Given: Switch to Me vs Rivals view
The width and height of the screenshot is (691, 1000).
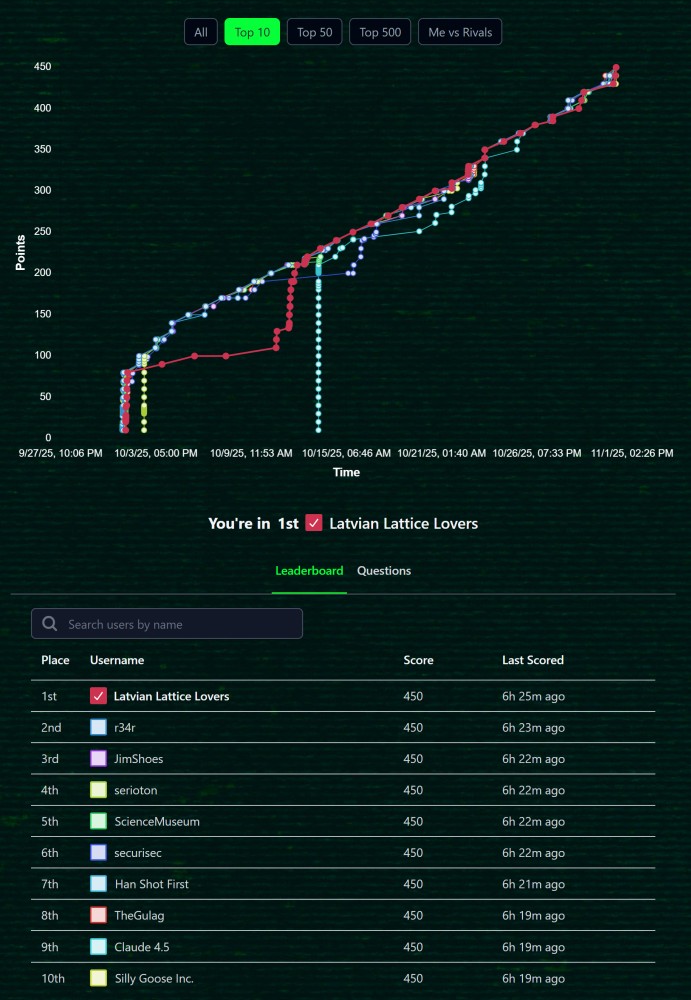Looking at the screenshot, I should tap(460, 32).
